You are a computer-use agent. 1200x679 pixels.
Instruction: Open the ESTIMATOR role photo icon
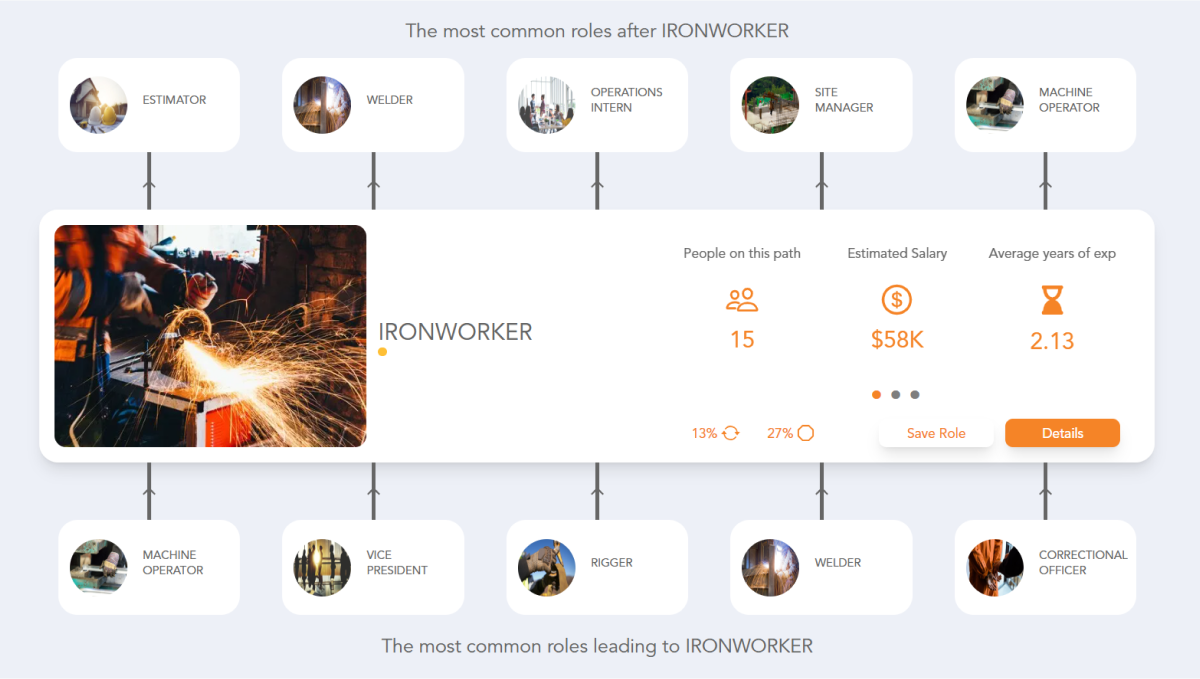pos(98,105)
